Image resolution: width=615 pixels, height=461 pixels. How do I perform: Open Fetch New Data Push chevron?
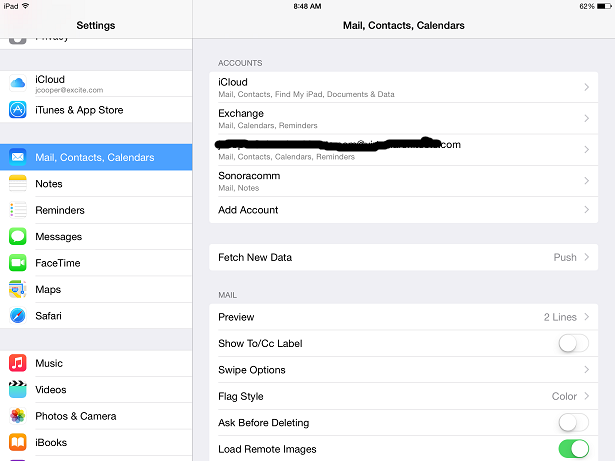point(586,257)
